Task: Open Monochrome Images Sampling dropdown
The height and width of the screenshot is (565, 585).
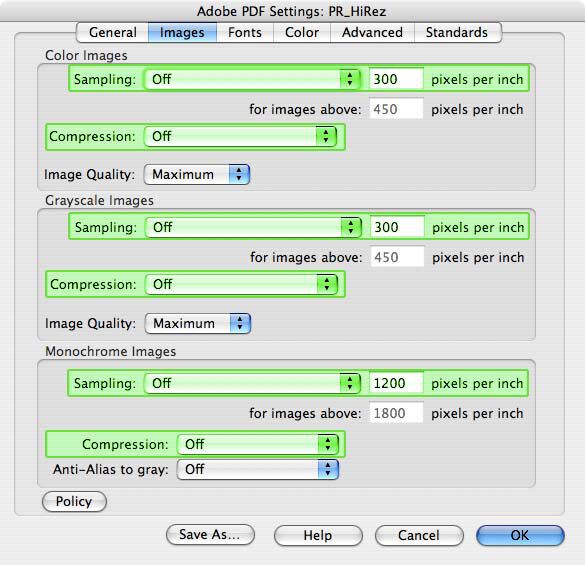Action: coord(252,383)
